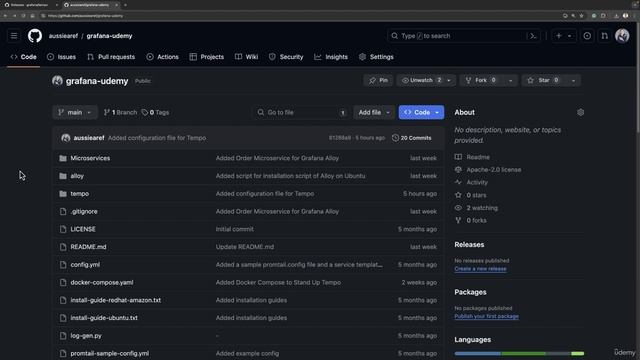This screenshot has width=640, height=360.
Task: Click the alloy folder icon
Action: [x=63, y=176]
